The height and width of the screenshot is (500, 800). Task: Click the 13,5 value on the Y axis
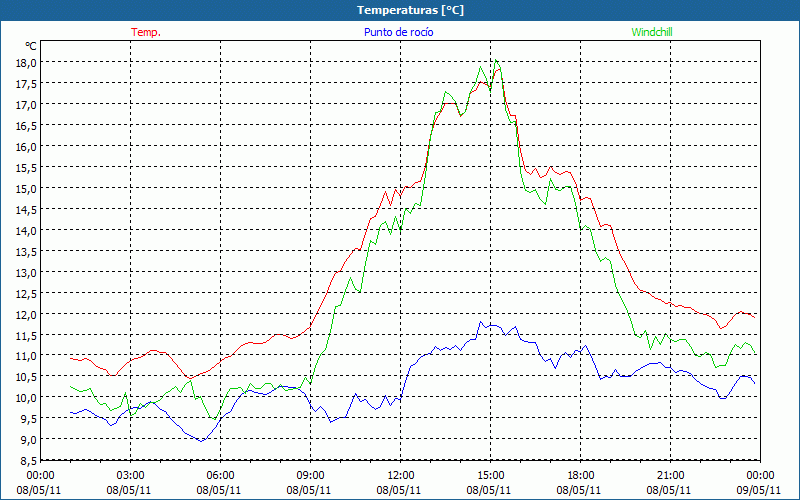point(26,252)
